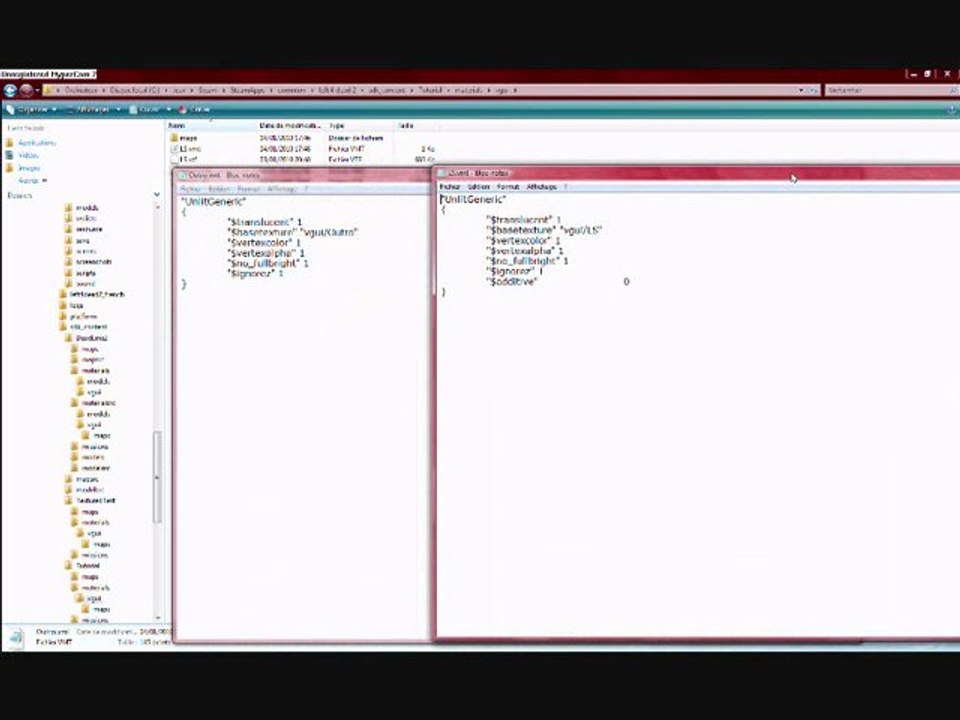The width and height of the screenshot is (960, 720).
Task: Click the folder icon in the address bar
Action: pyautogui.click(x=48, y=90)
